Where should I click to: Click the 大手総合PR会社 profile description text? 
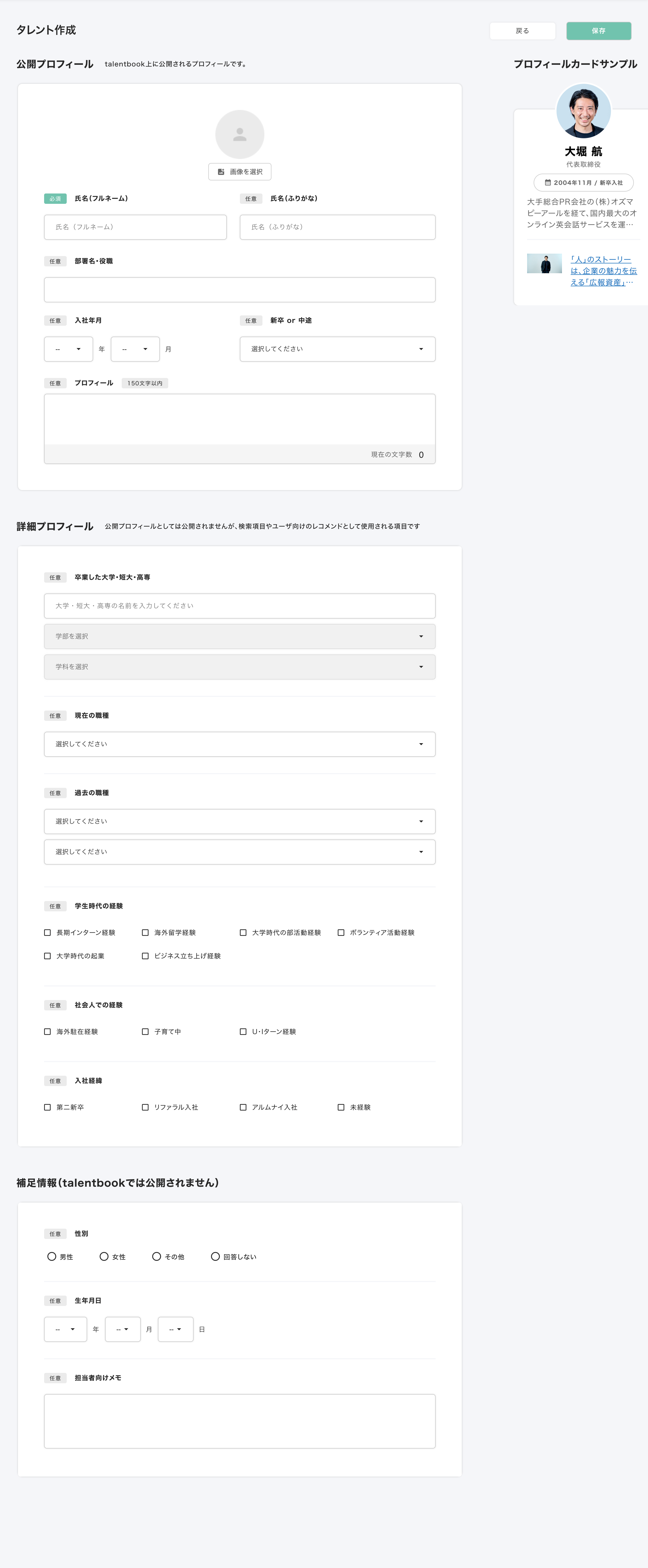(x=582, y=213)
